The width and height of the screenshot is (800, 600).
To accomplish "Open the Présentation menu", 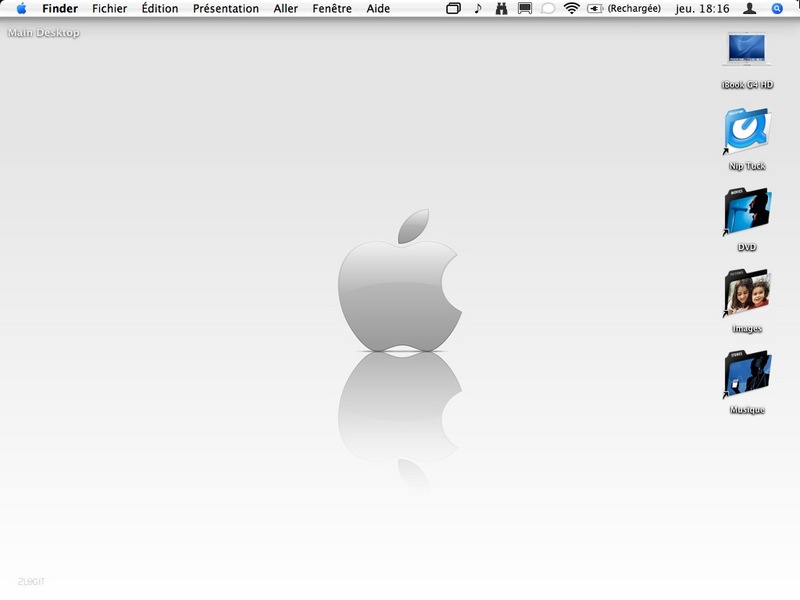I will tap(226, 9).
